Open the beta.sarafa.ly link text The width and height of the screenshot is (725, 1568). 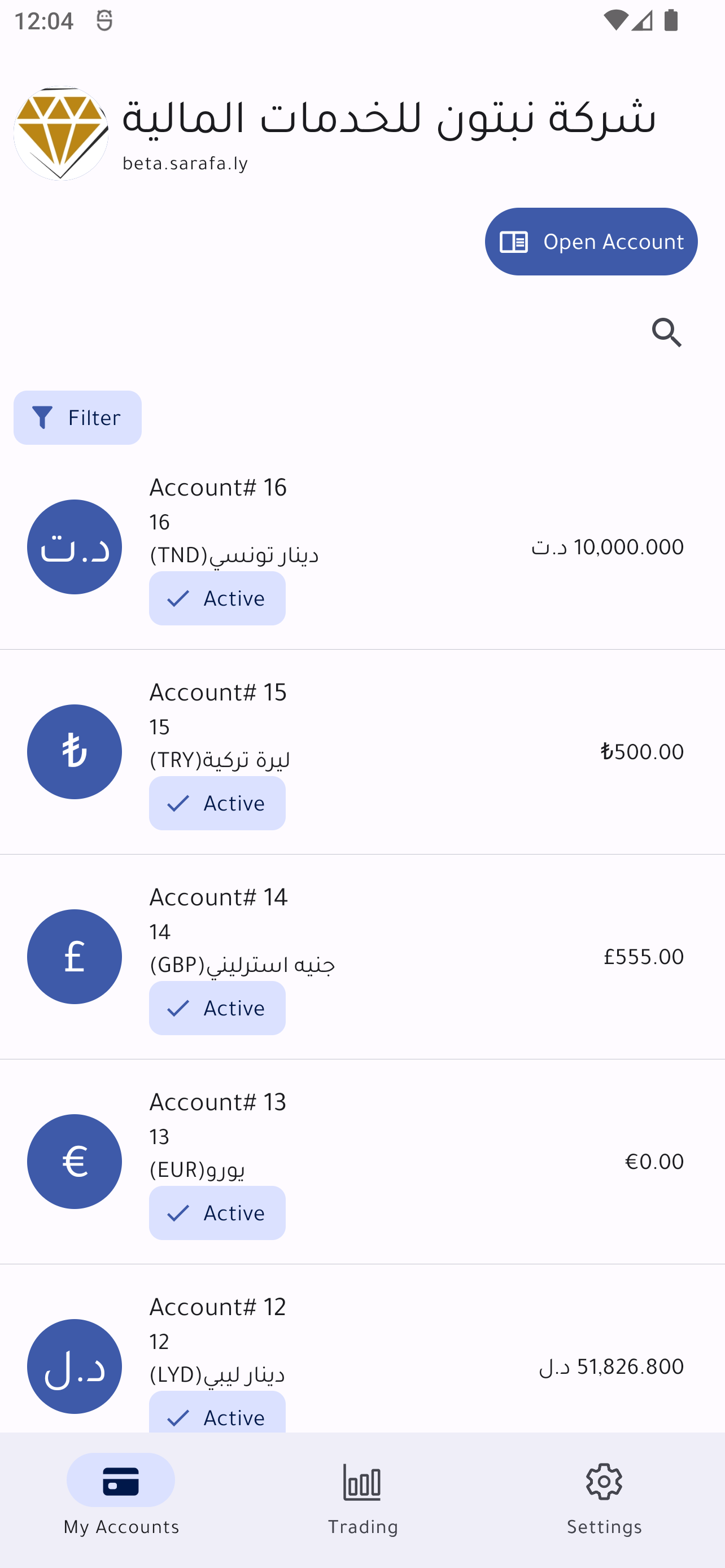point(185,164)
